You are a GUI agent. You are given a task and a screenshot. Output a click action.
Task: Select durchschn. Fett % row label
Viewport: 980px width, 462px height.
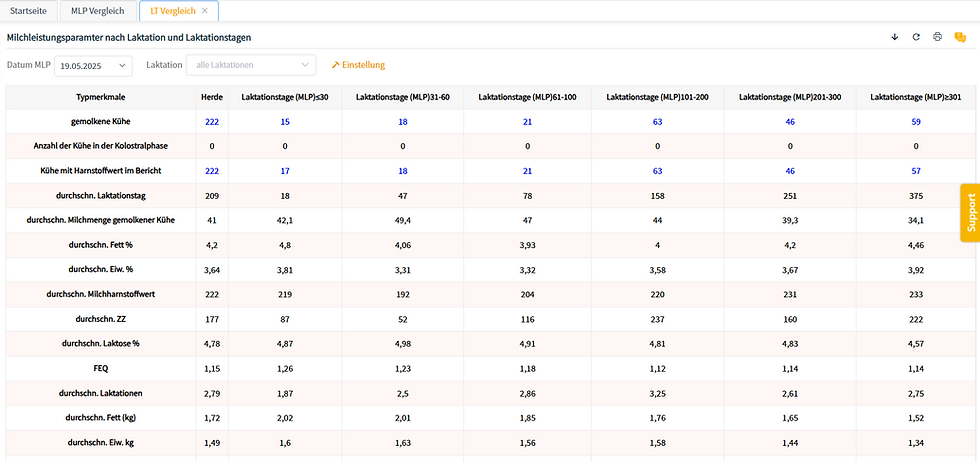pos(101,245)
